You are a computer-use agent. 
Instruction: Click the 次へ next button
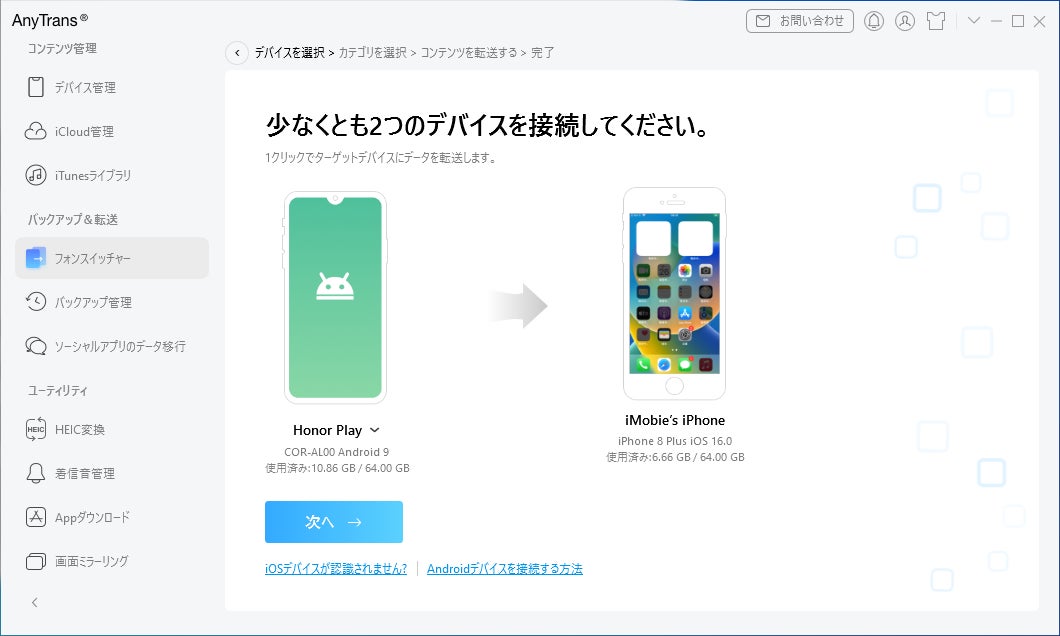(x=333, y=521)
